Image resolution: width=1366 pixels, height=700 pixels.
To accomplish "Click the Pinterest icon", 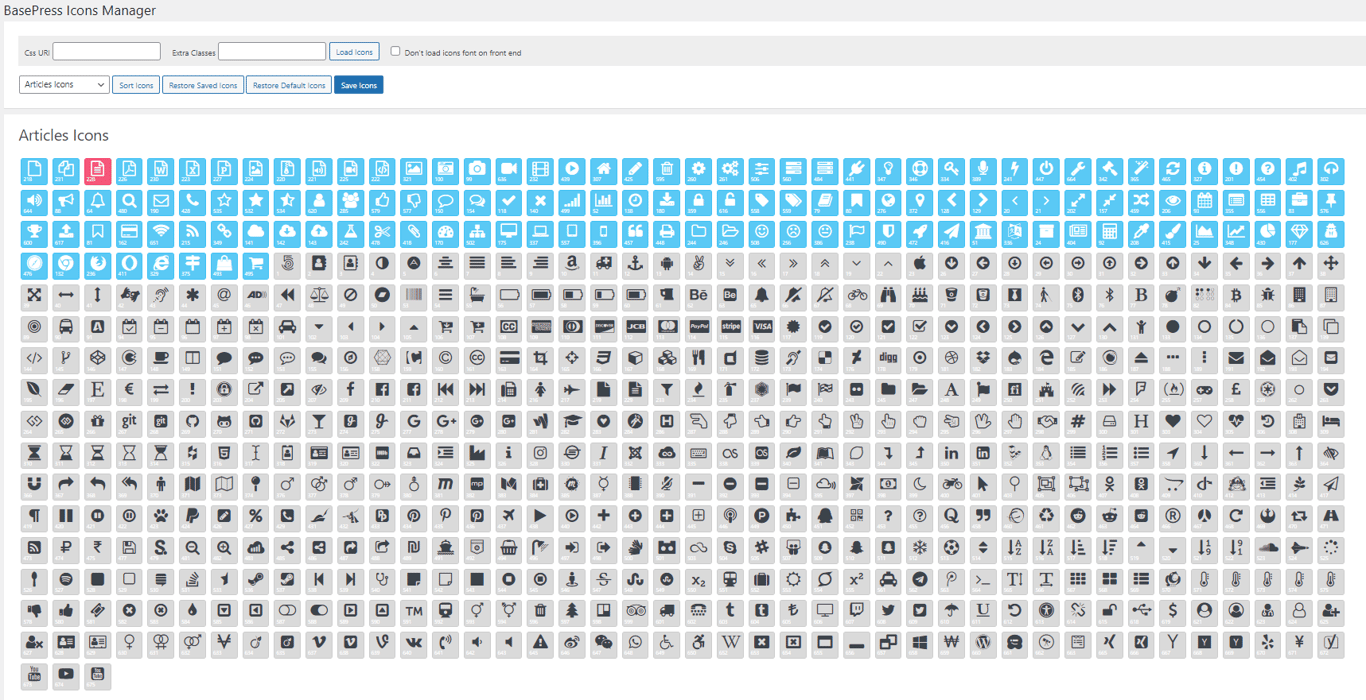I will pyautogui.click(x=413, y=516).
